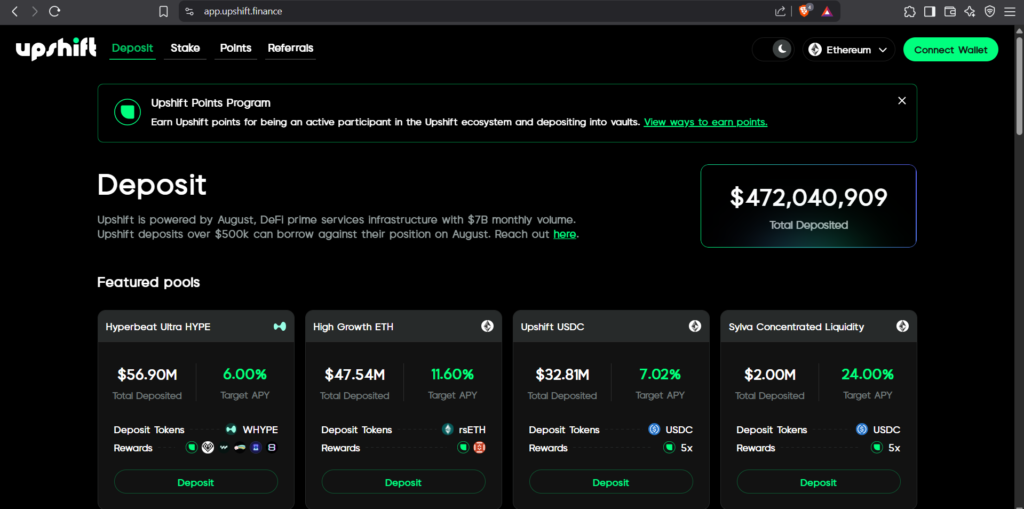Reload the page
The image size is (1024, 509).
[55, 11]
